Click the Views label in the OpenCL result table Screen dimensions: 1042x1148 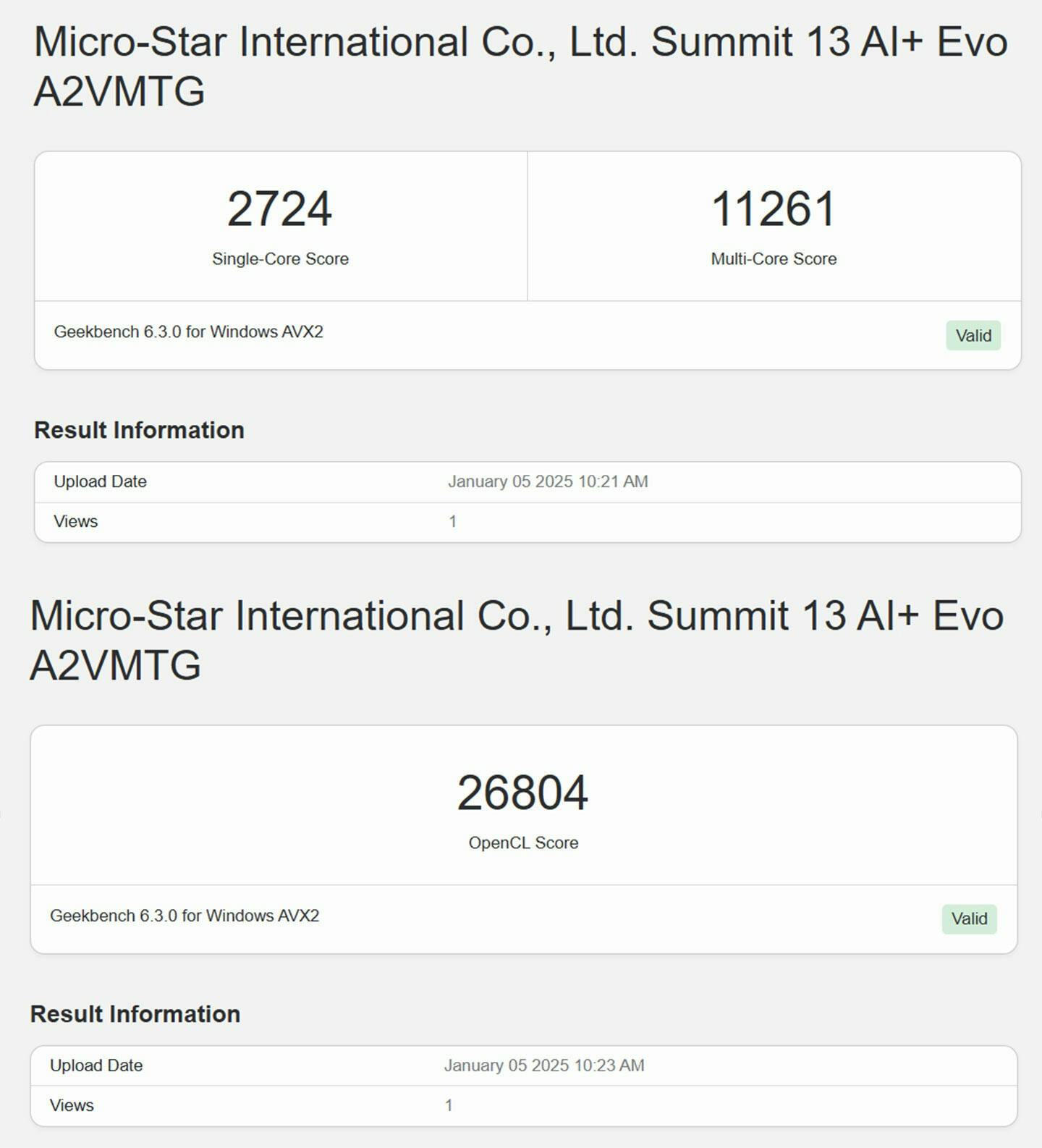pyautogui.click(x=72, y=1105)
